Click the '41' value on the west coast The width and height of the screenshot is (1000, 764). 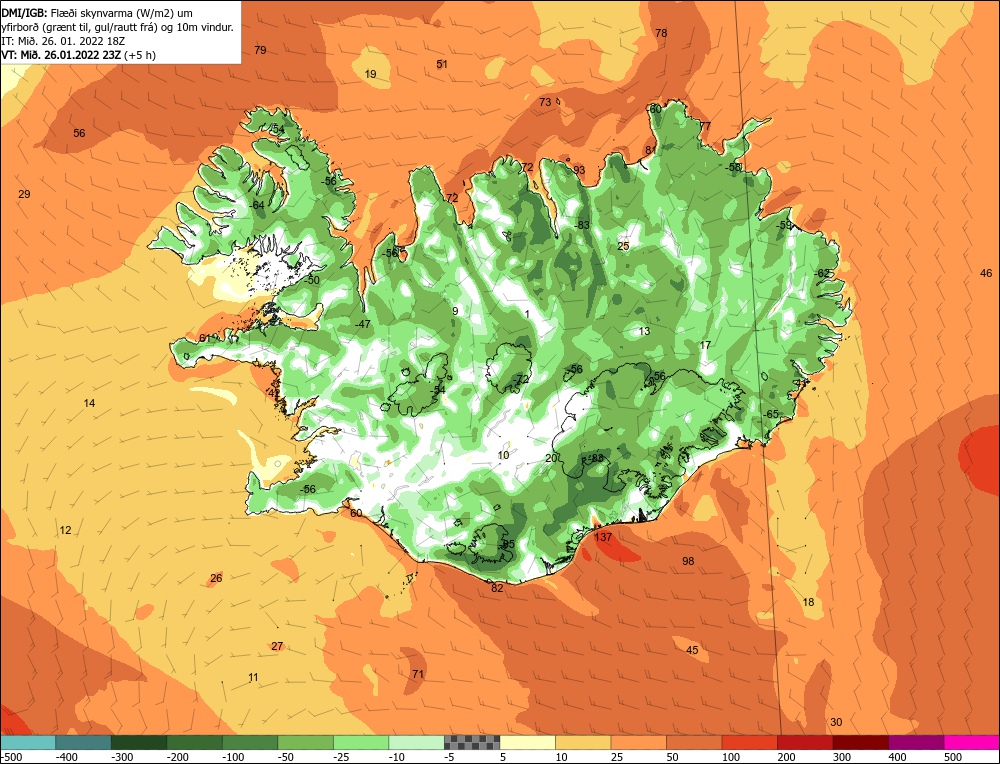pos(273,393)
